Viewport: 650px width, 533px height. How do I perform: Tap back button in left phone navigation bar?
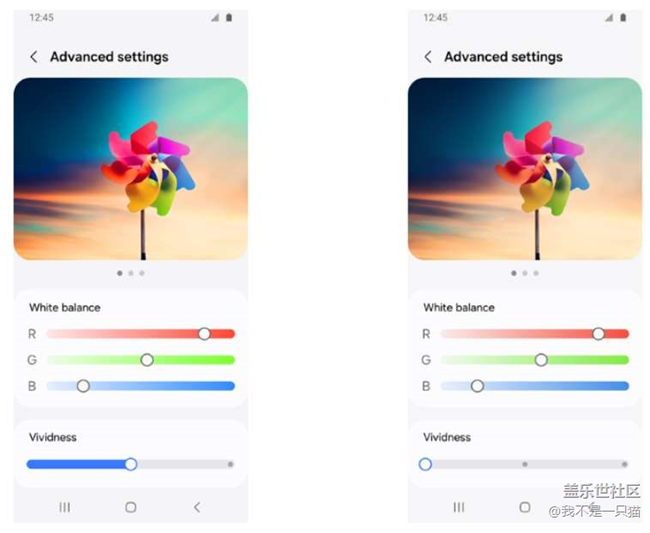tap(197, 507)
